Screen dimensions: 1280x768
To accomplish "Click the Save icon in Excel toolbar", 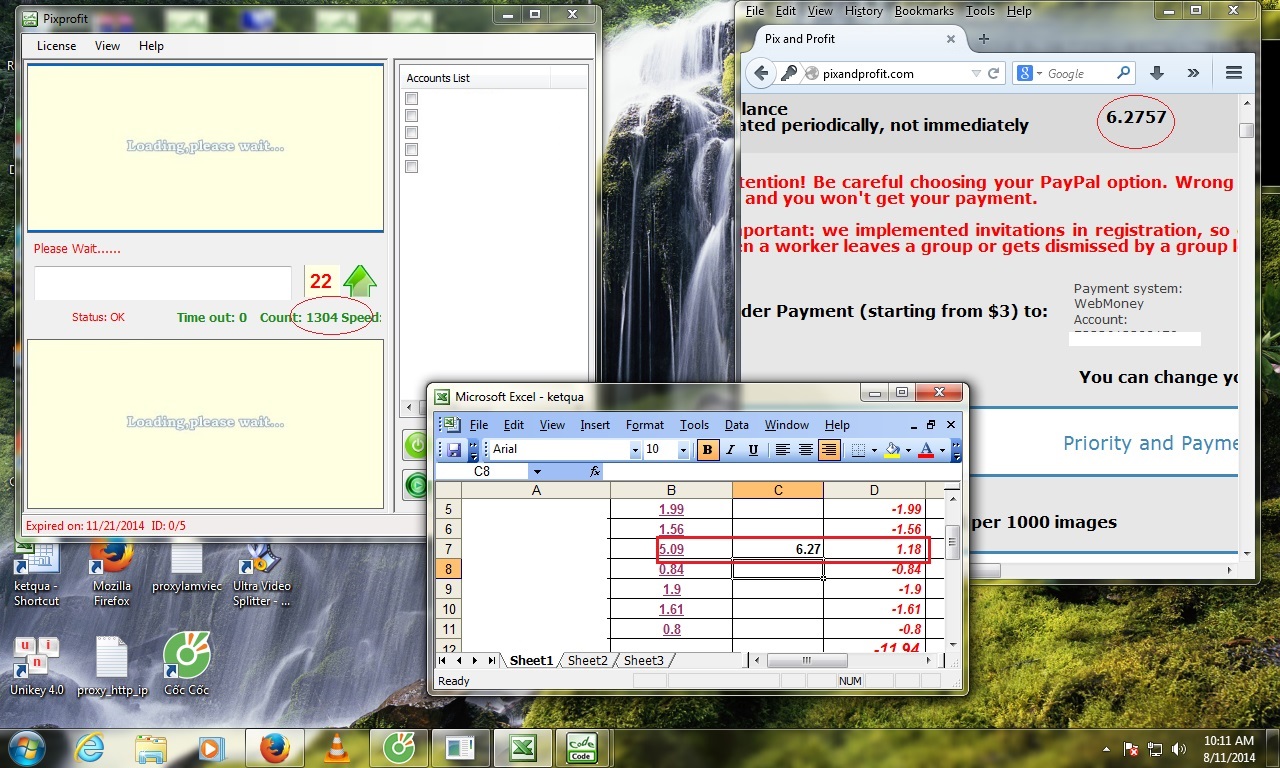I will (x=454, y=450).
